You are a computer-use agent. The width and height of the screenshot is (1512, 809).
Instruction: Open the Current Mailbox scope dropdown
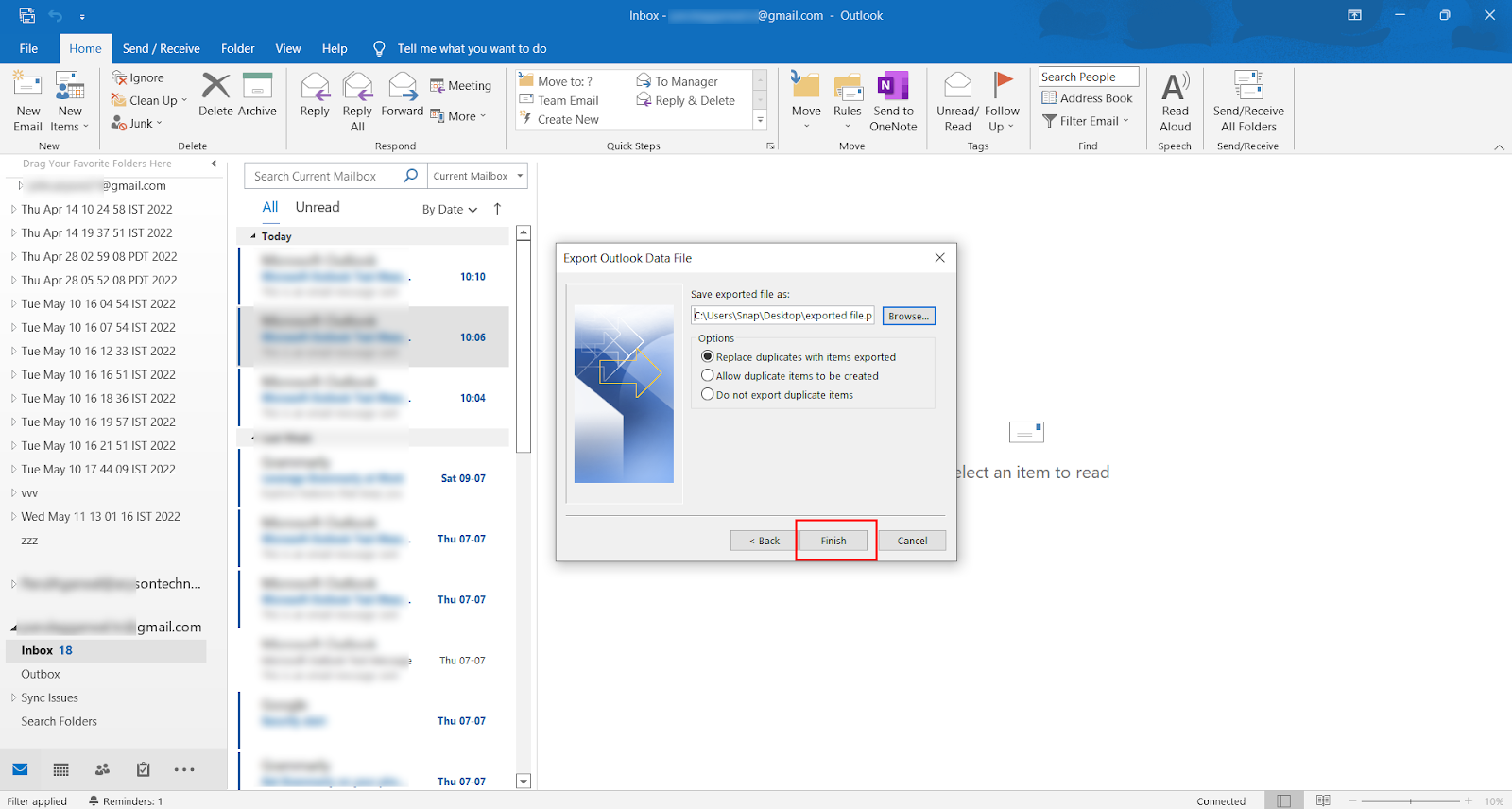coord(478,176)
